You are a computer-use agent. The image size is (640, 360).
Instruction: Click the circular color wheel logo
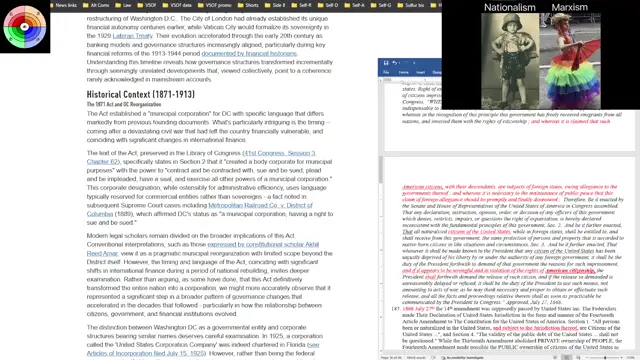[24, 27]
